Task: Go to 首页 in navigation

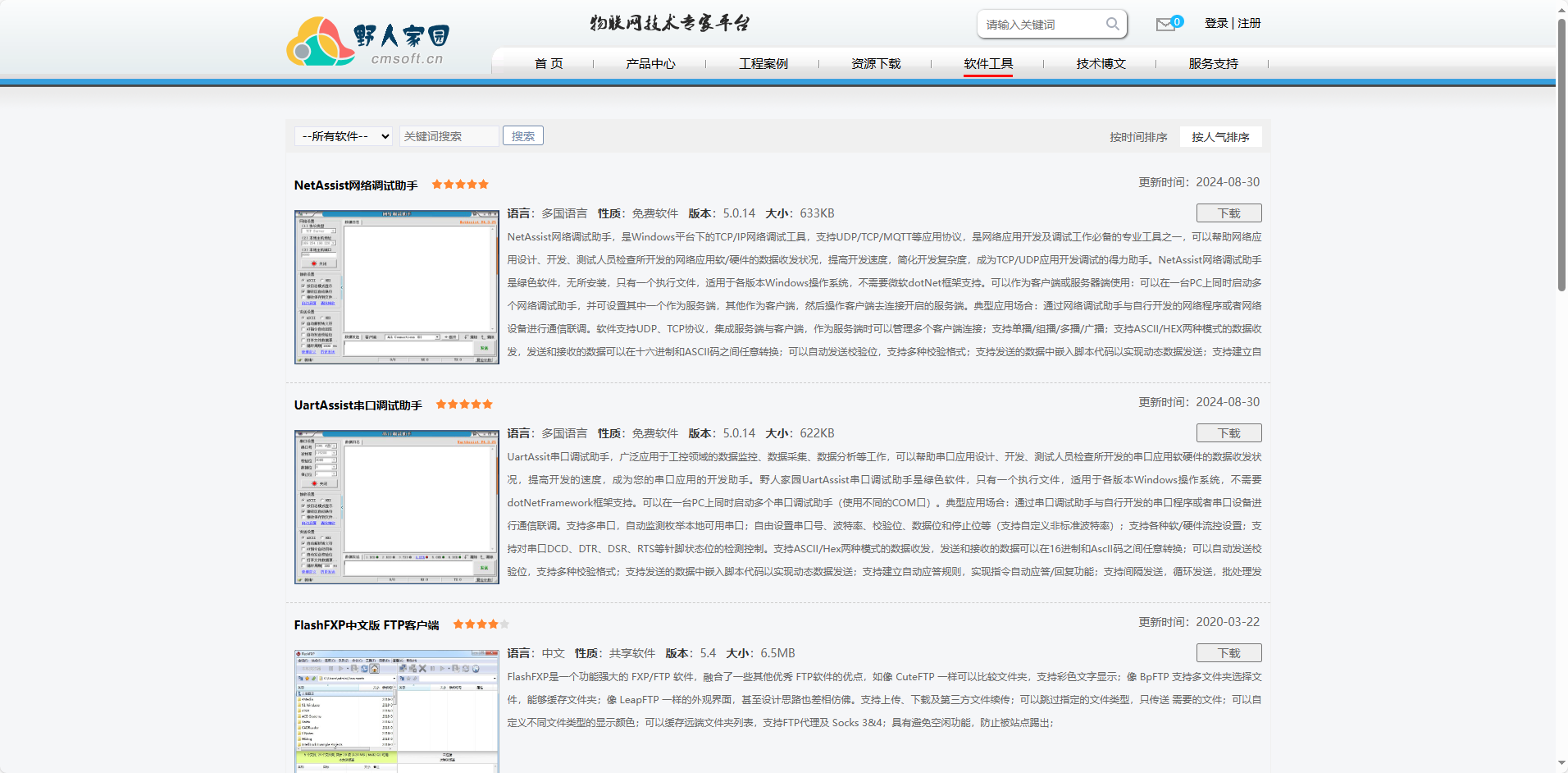Action: (x=549, y=63)
